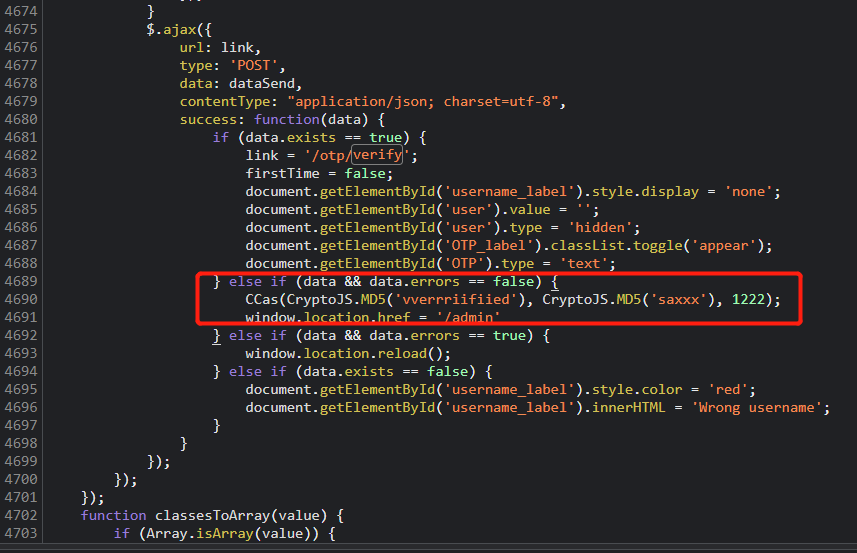Click 'firstTime = false;' statement
This screenshot has width=857, height=553.
319,174
